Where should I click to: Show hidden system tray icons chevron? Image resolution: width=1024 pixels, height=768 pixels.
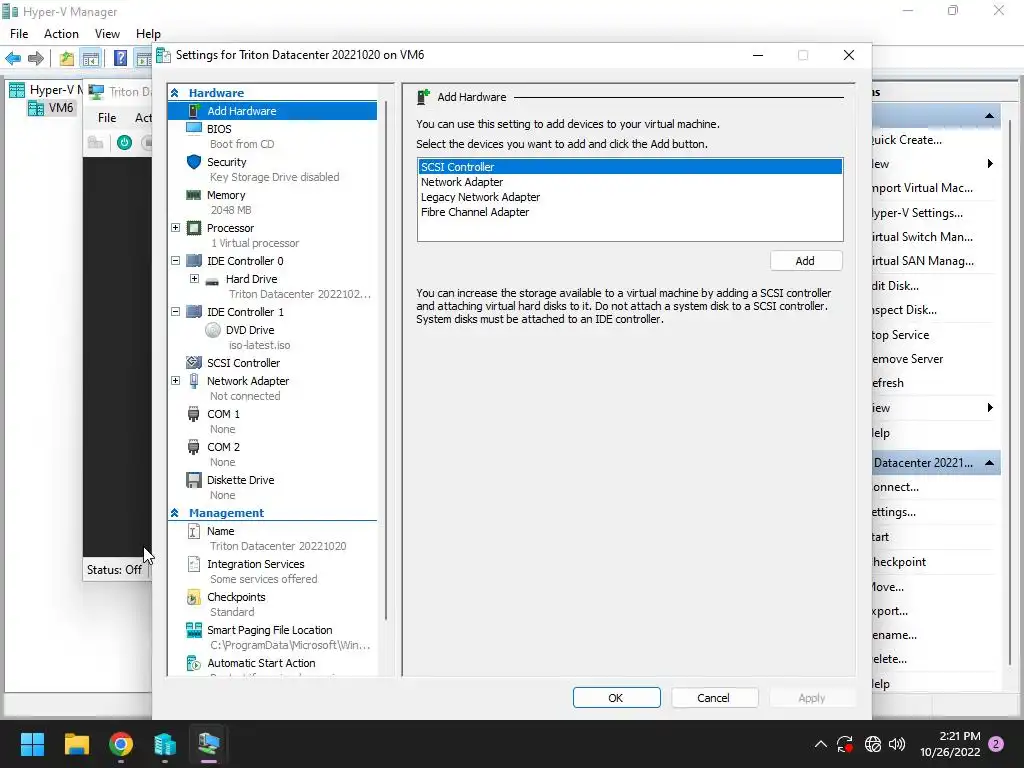(821, 744)
